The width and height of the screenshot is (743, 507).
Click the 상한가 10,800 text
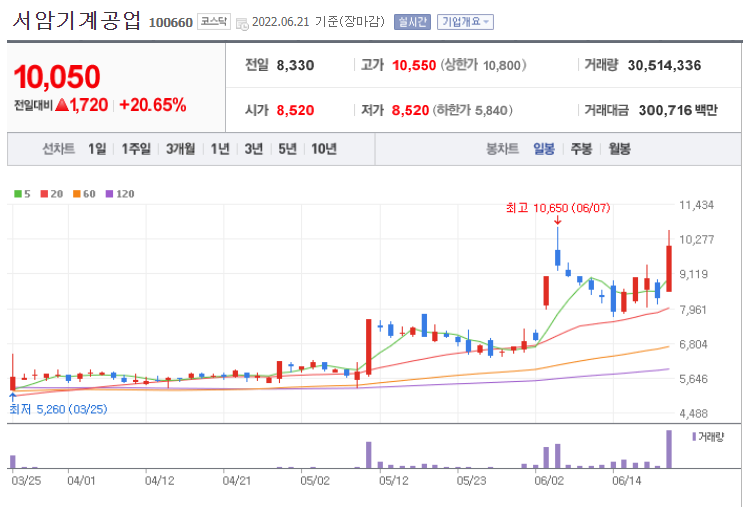(483, 65)
